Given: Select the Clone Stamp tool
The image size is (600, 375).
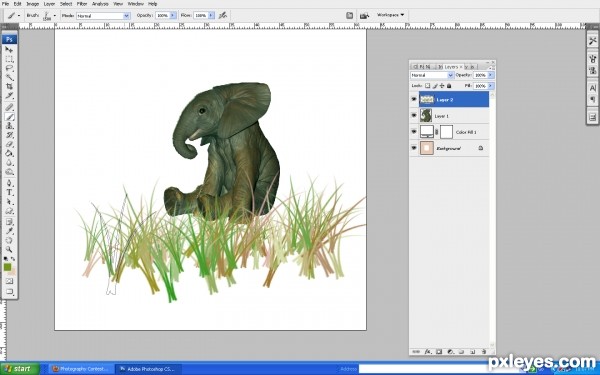Looking at the screenshot, I should click(9, 126).
